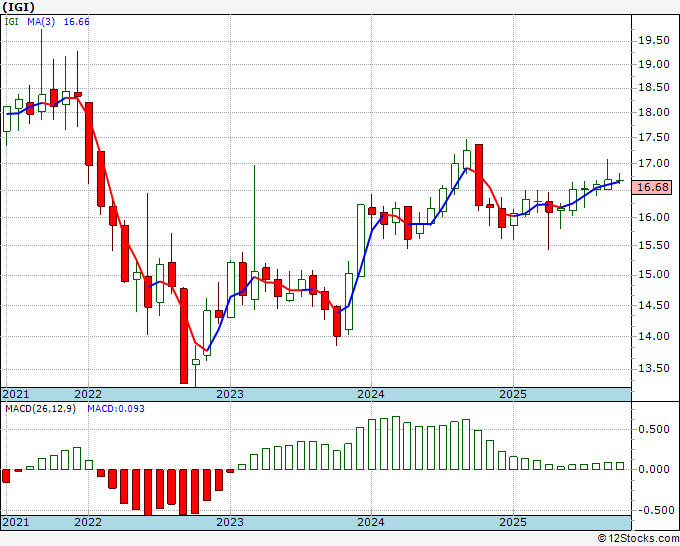
Task: Click the 14.00 price axis label
Action: tap(654, 336)
